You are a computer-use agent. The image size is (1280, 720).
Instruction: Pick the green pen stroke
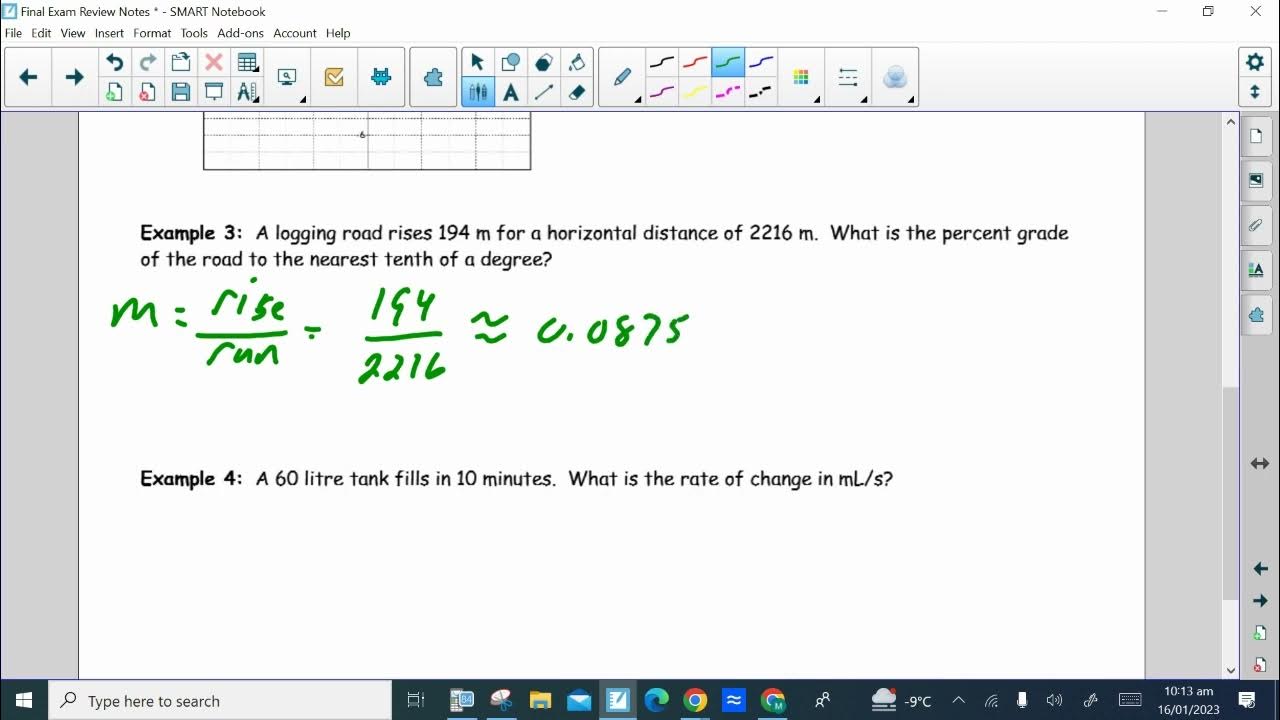(x=728, y=63)
